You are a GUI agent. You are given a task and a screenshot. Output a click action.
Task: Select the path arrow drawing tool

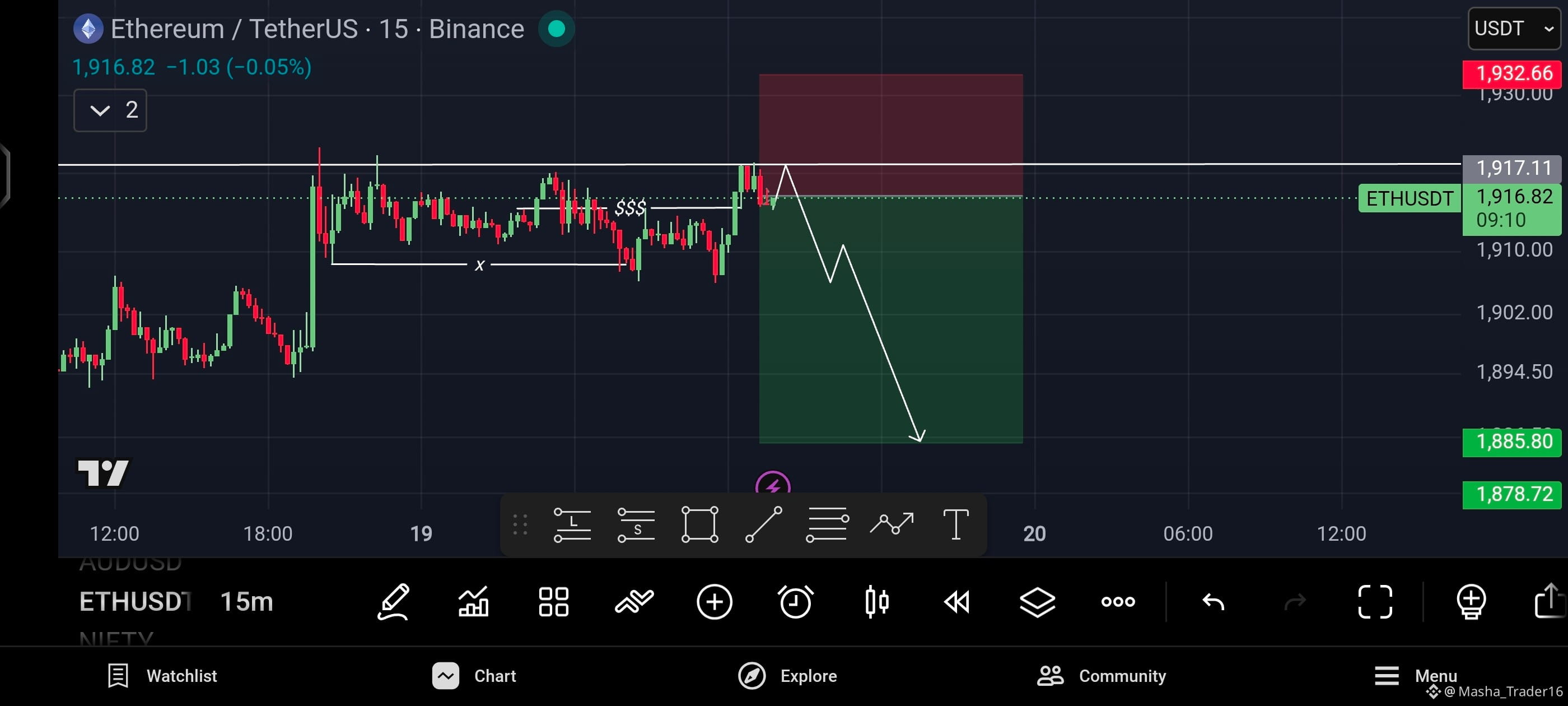[x=891, y=524]
